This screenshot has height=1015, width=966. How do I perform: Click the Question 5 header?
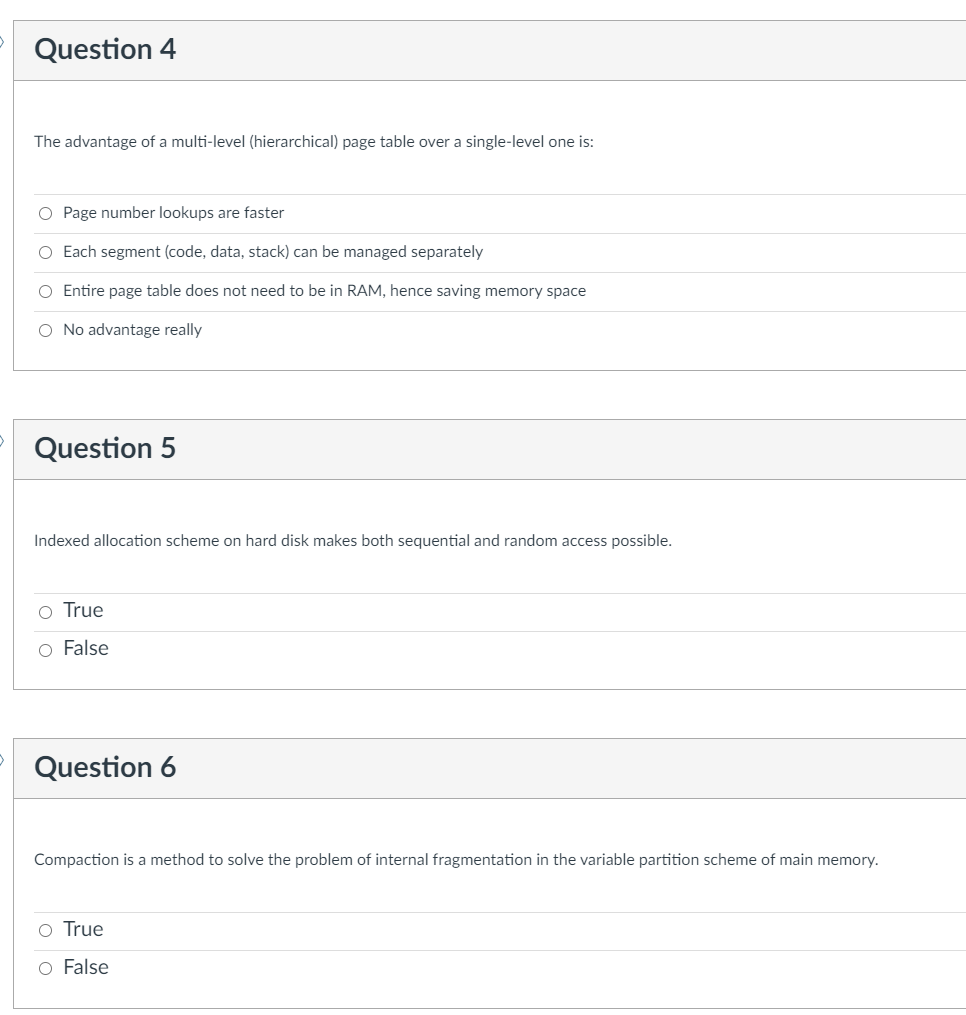(105, 449)
